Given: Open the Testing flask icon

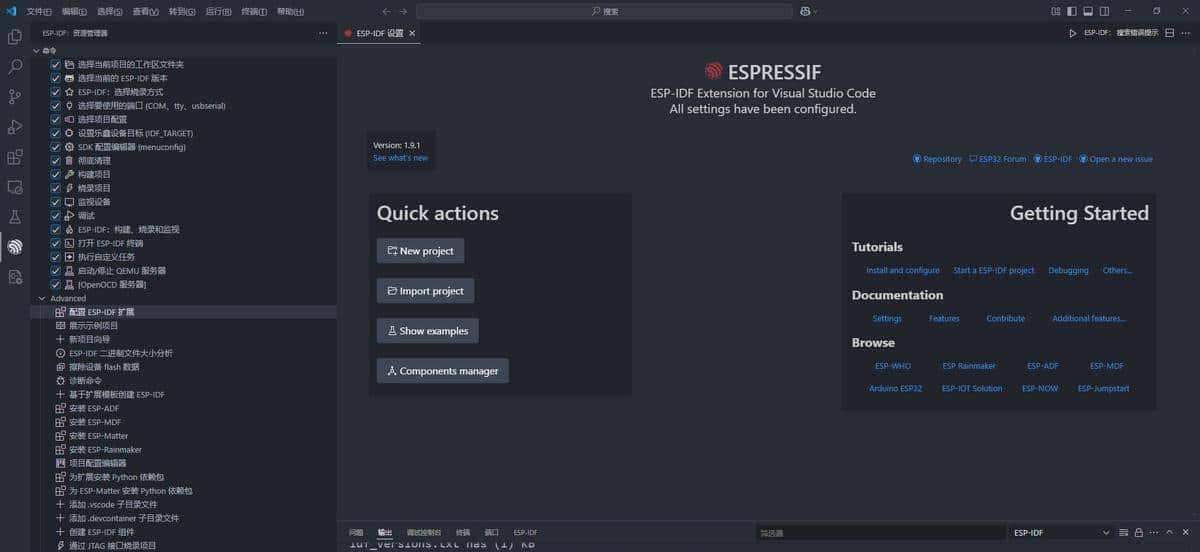Looking at the screenshot, I should [15, 217].
